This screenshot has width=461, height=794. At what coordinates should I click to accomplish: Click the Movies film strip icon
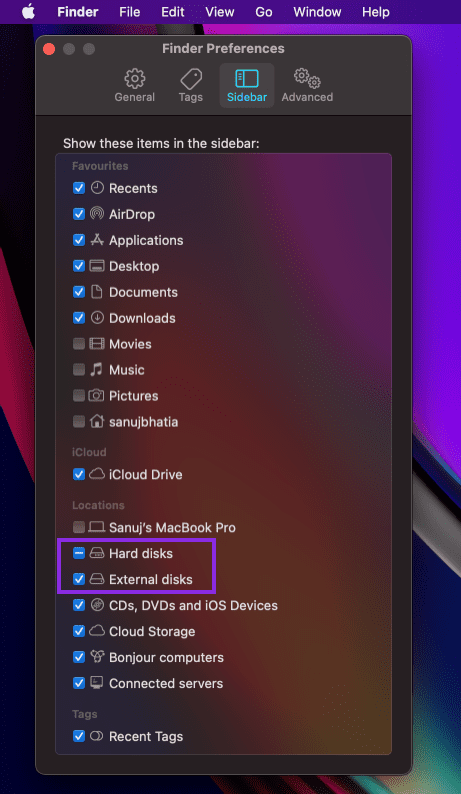[x=97, y=344]
